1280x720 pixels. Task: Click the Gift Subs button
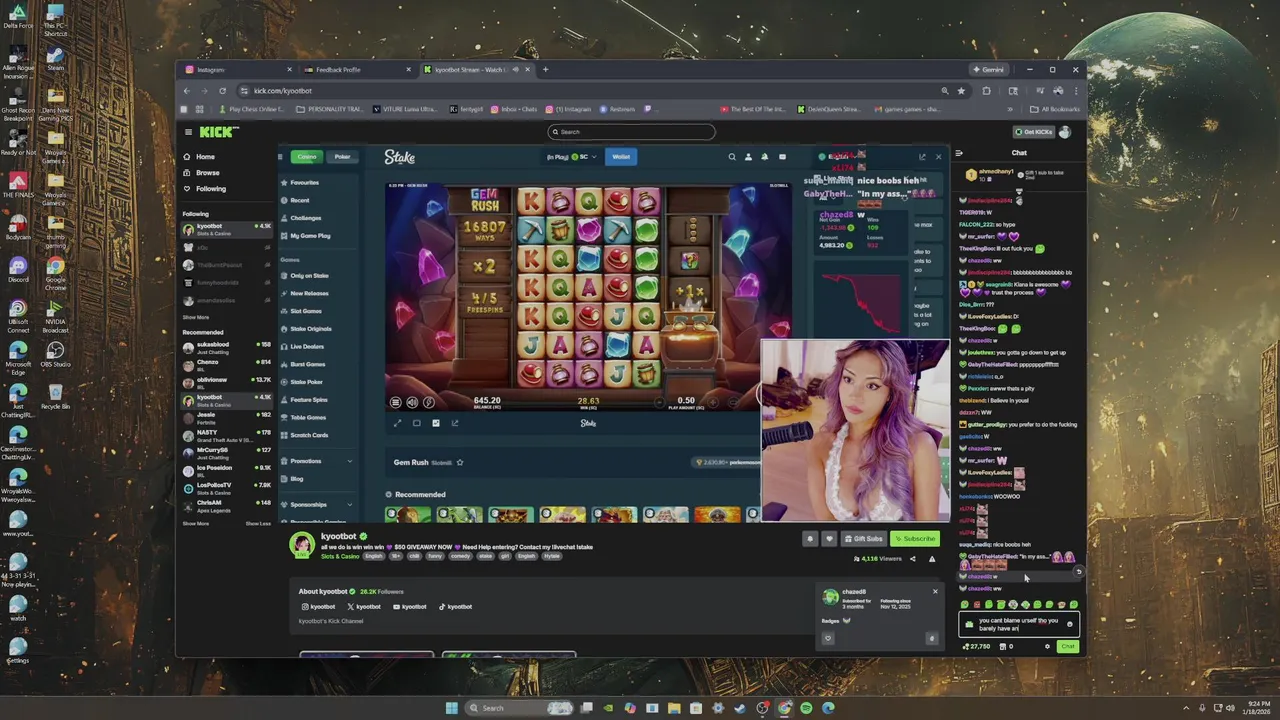863,539
